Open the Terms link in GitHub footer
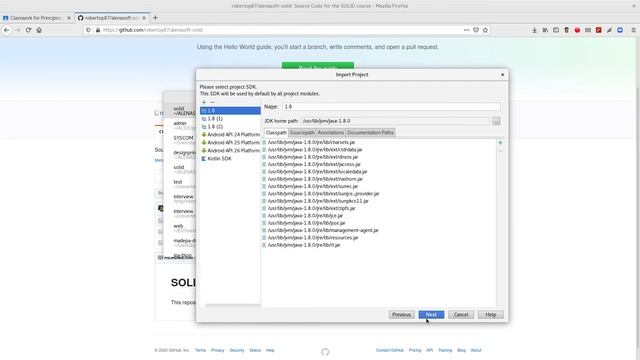 pos(200,350)
